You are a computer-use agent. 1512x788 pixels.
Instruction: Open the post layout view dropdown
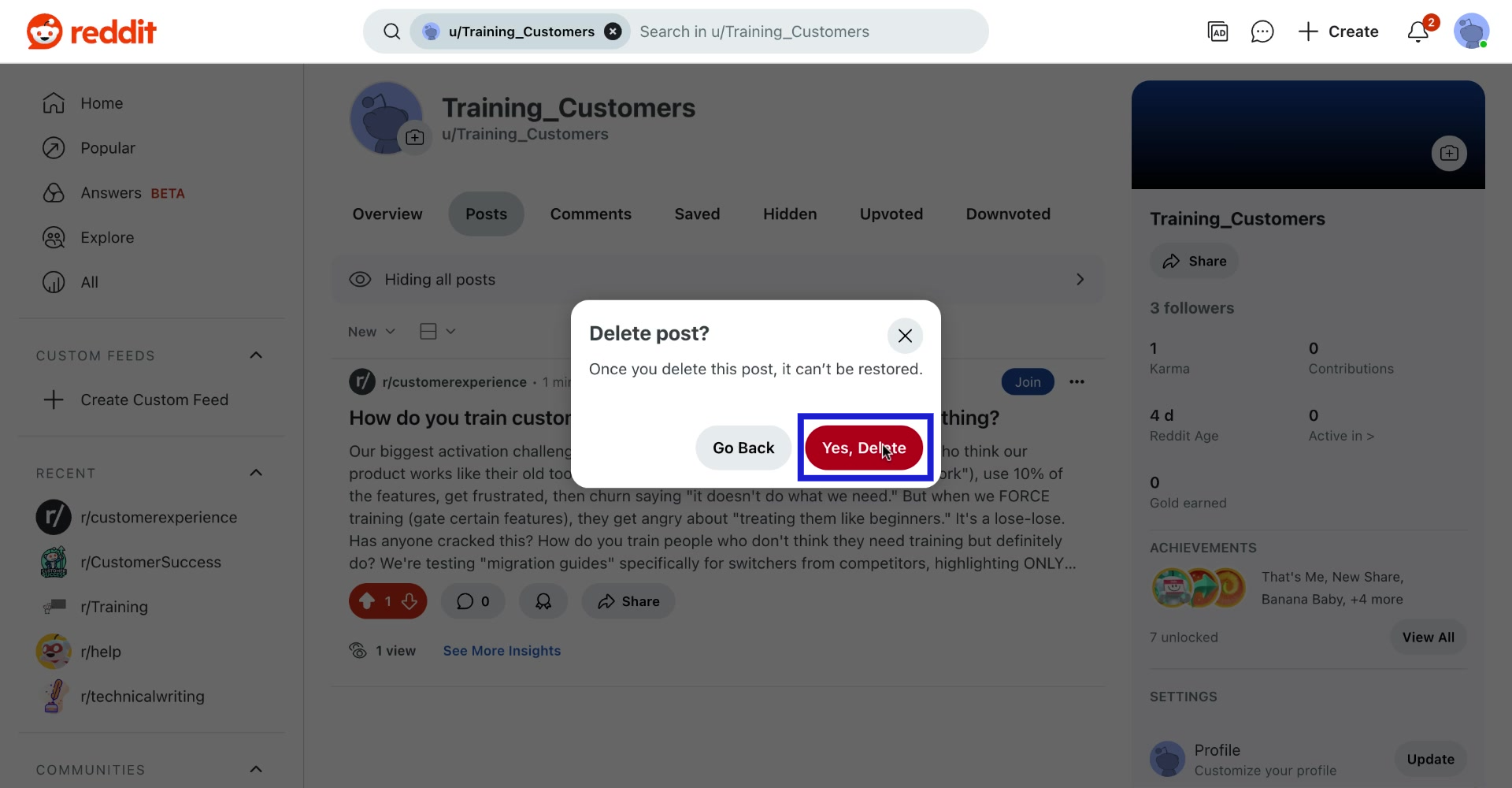(435, 331)
